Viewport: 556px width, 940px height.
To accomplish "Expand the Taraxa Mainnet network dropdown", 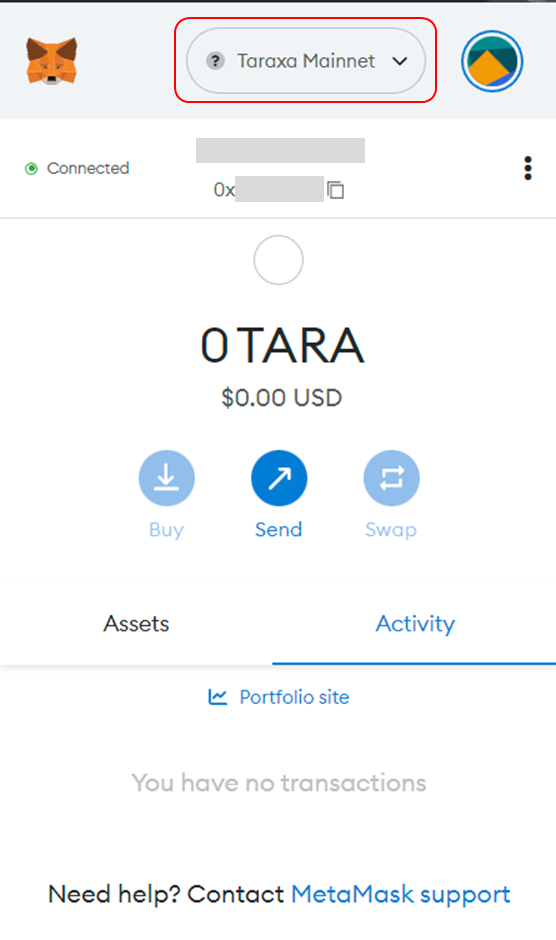I will click(x=306, y=61).
